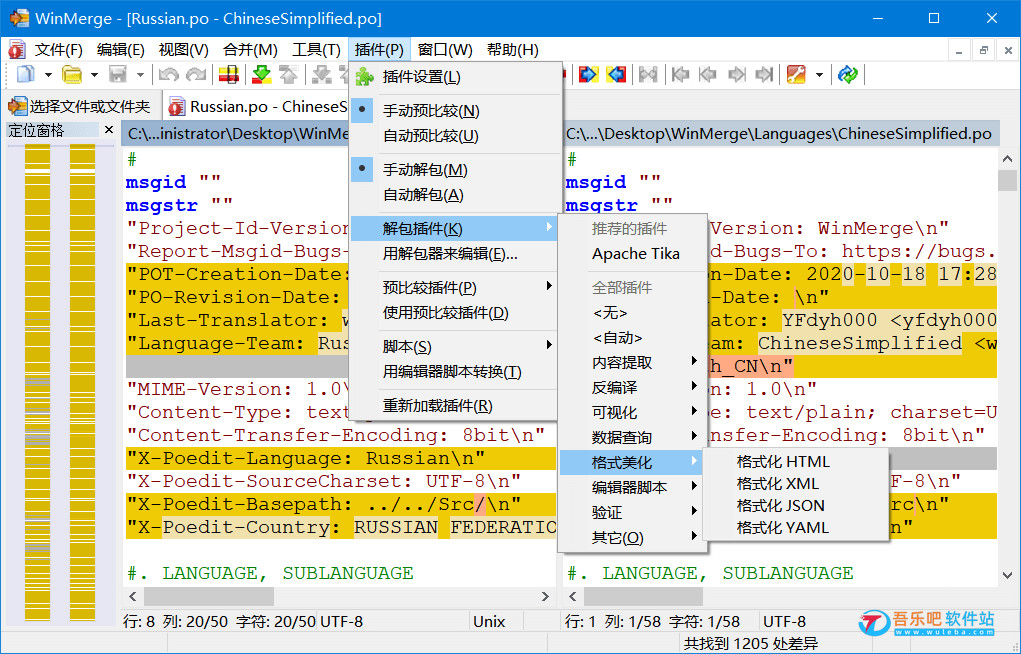Click the Save toolbar icon
The height and width of the screenshot is (654, 1021).
(x=118, y=74)
